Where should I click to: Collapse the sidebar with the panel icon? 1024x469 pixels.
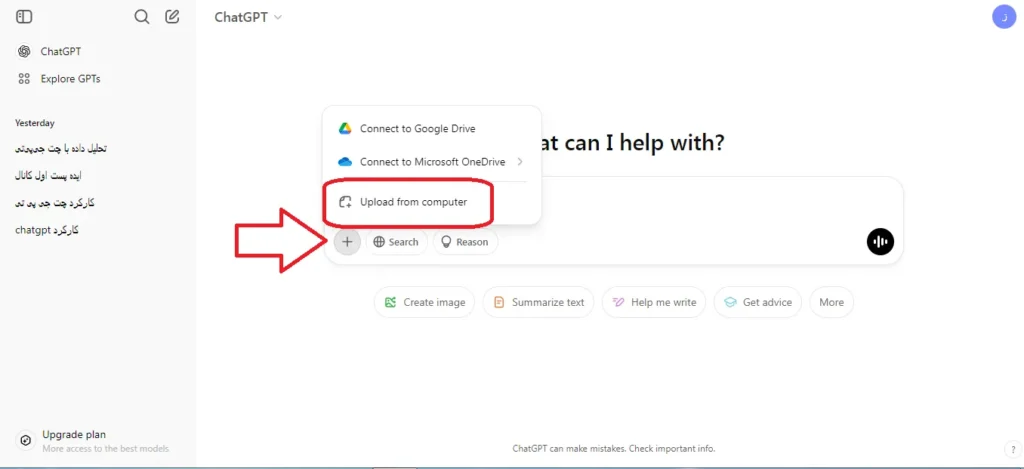point(24,17)
